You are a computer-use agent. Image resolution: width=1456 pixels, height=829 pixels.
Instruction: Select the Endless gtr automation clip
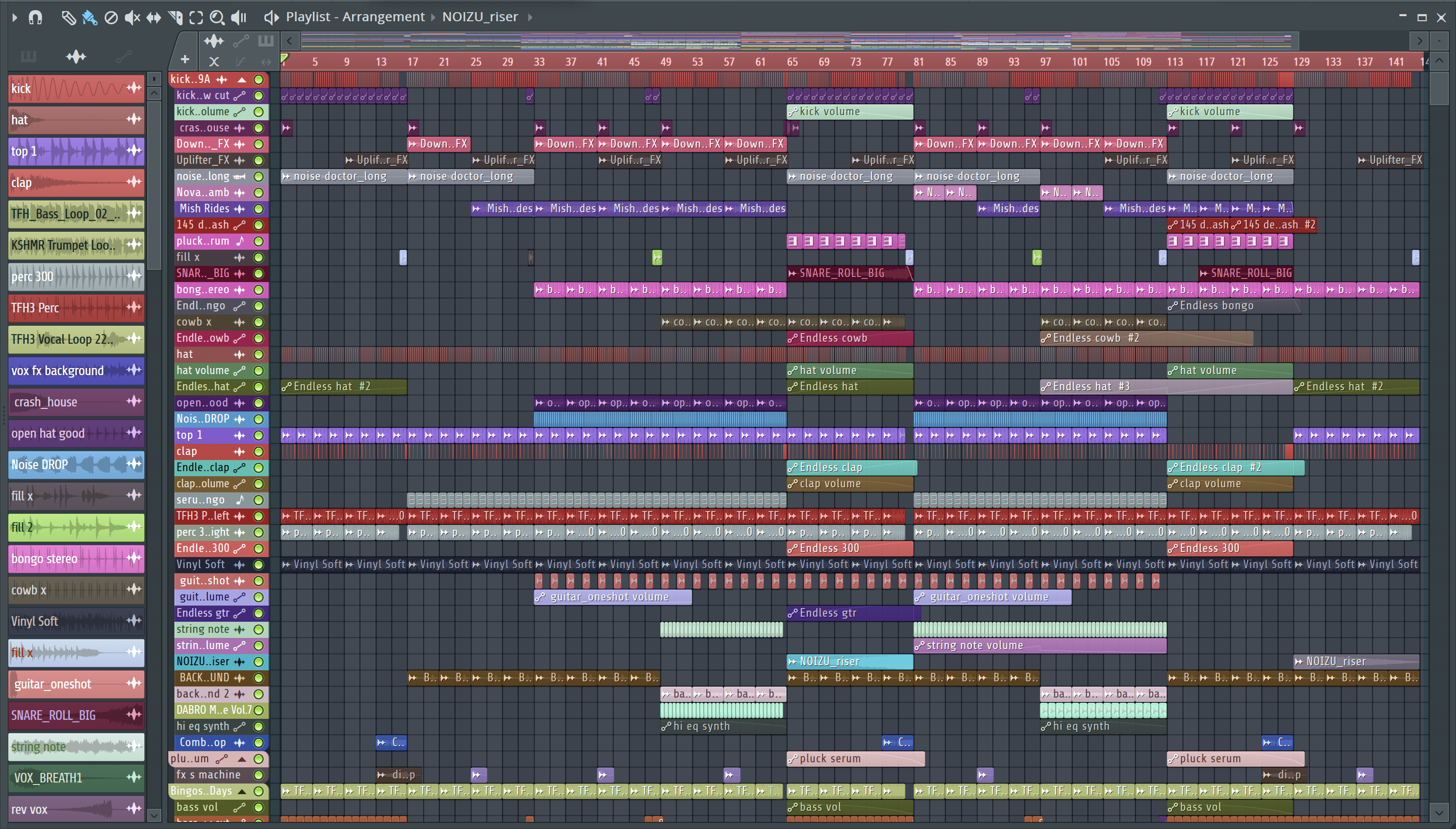tap(853, 613)
